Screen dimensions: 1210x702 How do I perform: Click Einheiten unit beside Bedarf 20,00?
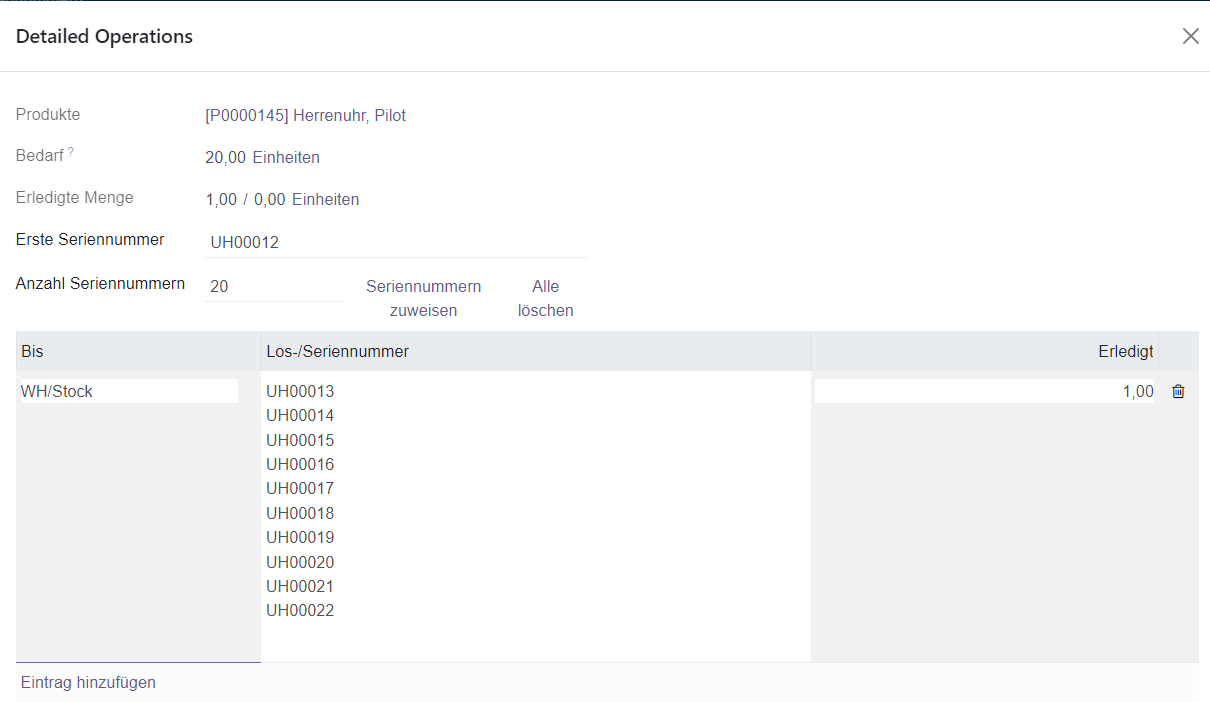286,158
